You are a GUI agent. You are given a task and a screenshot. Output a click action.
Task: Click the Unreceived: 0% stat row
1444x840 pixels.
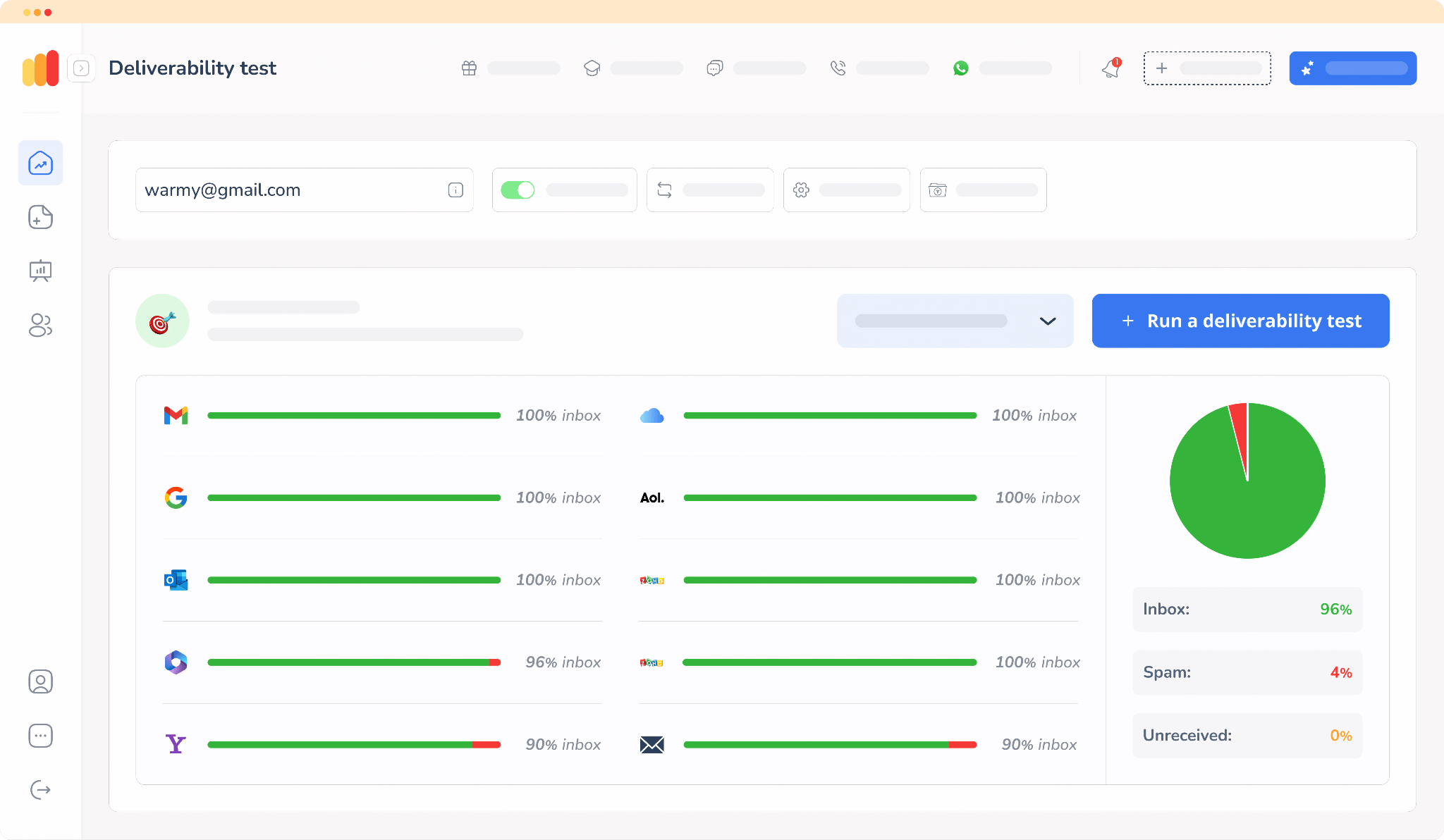pyautogui.click(x=1247, y=736)
